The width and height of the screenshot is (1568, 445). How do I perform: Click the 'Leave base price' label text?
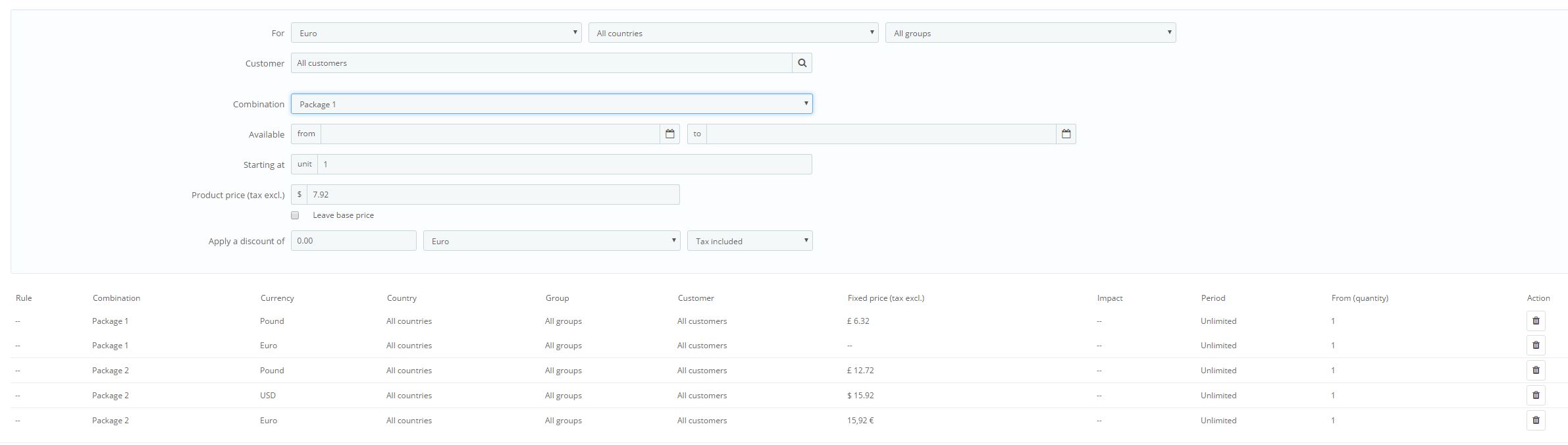point(344,215)
